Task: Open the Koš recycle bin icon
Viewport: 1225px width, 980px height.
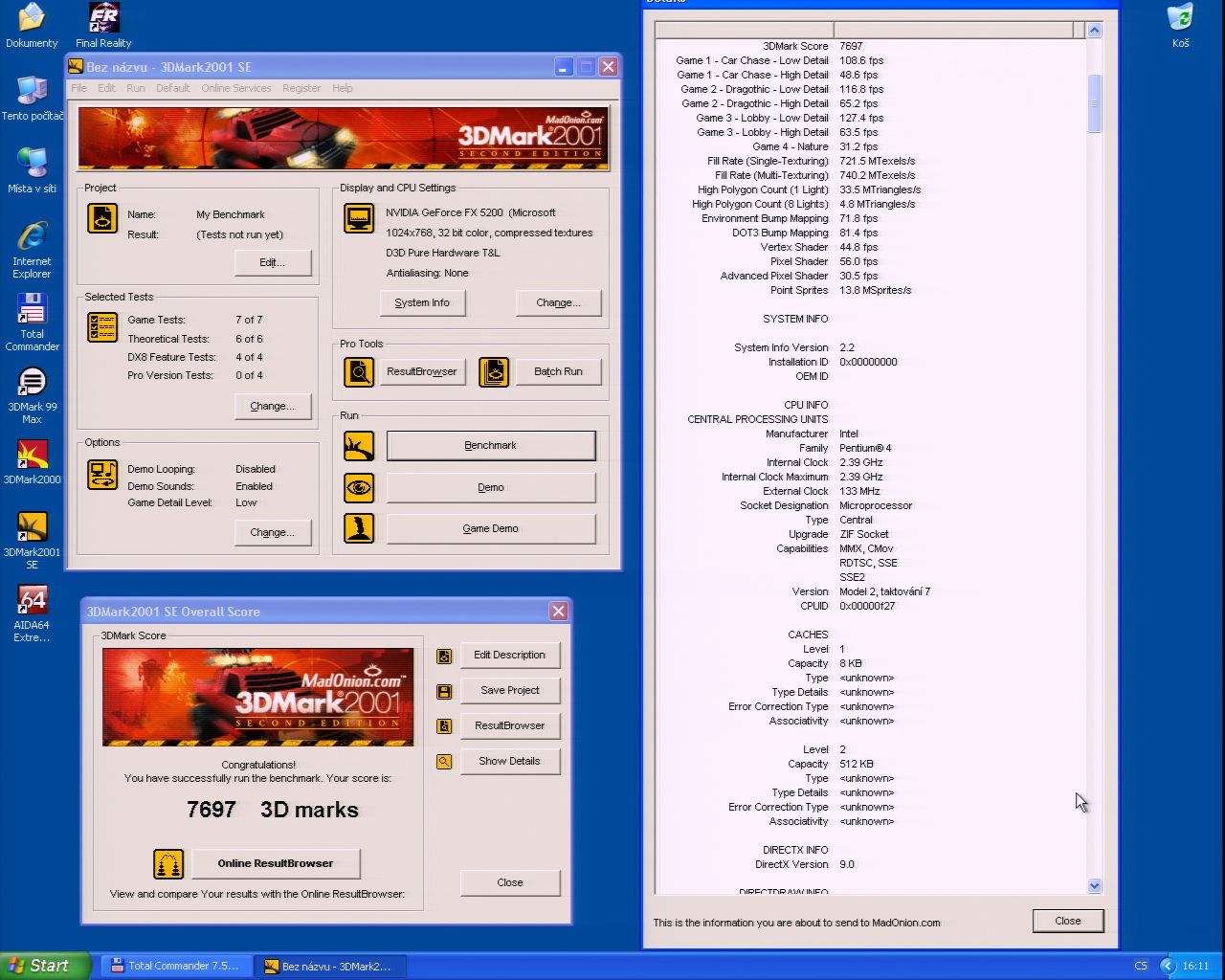Action: (x=1181, y=25)
